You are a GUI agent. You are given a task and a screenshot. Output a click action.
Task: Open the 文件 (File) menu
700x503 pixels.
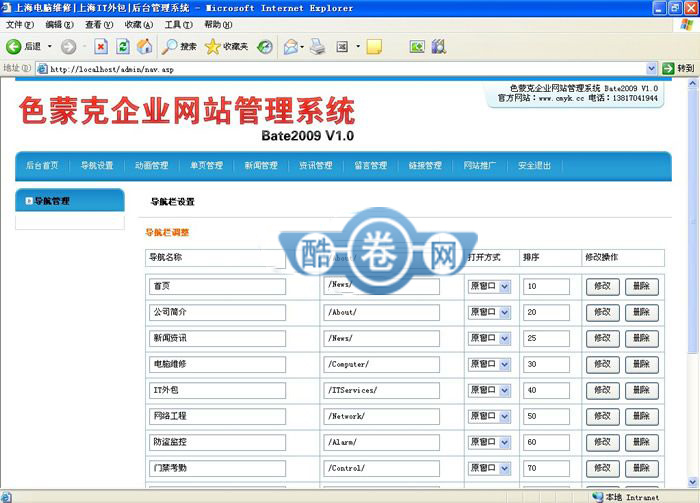[x=20, y=25]
